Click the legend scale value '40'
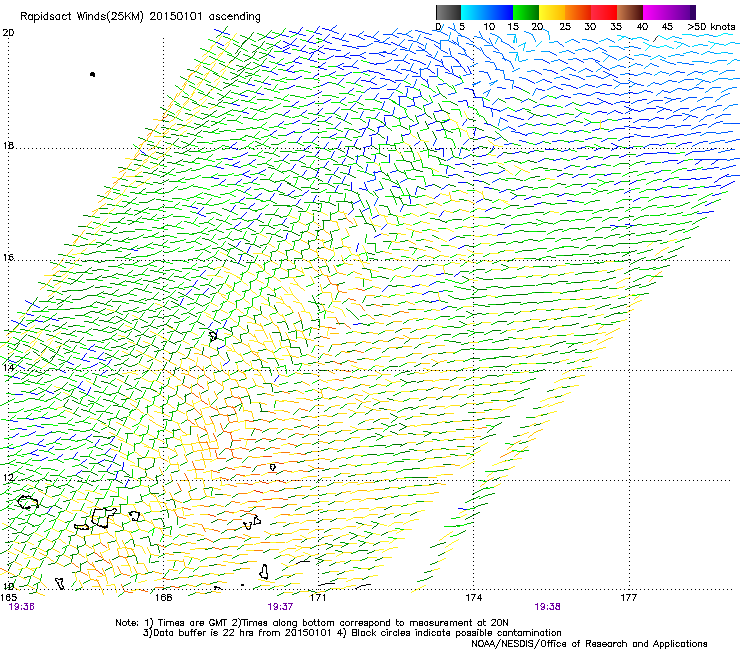 coord(642,27)
